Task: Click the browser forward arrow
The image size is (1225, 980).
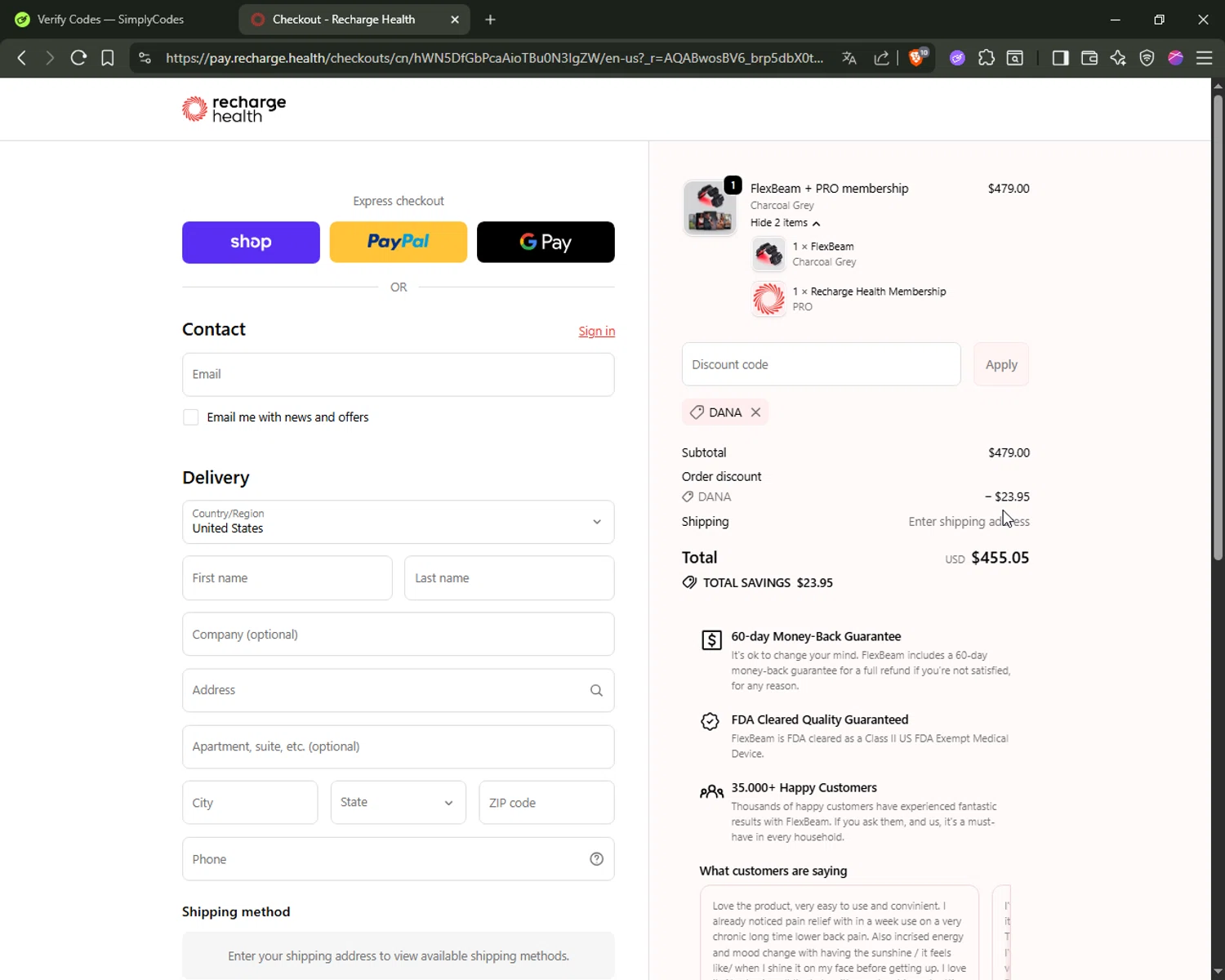Action: [50, 58]
